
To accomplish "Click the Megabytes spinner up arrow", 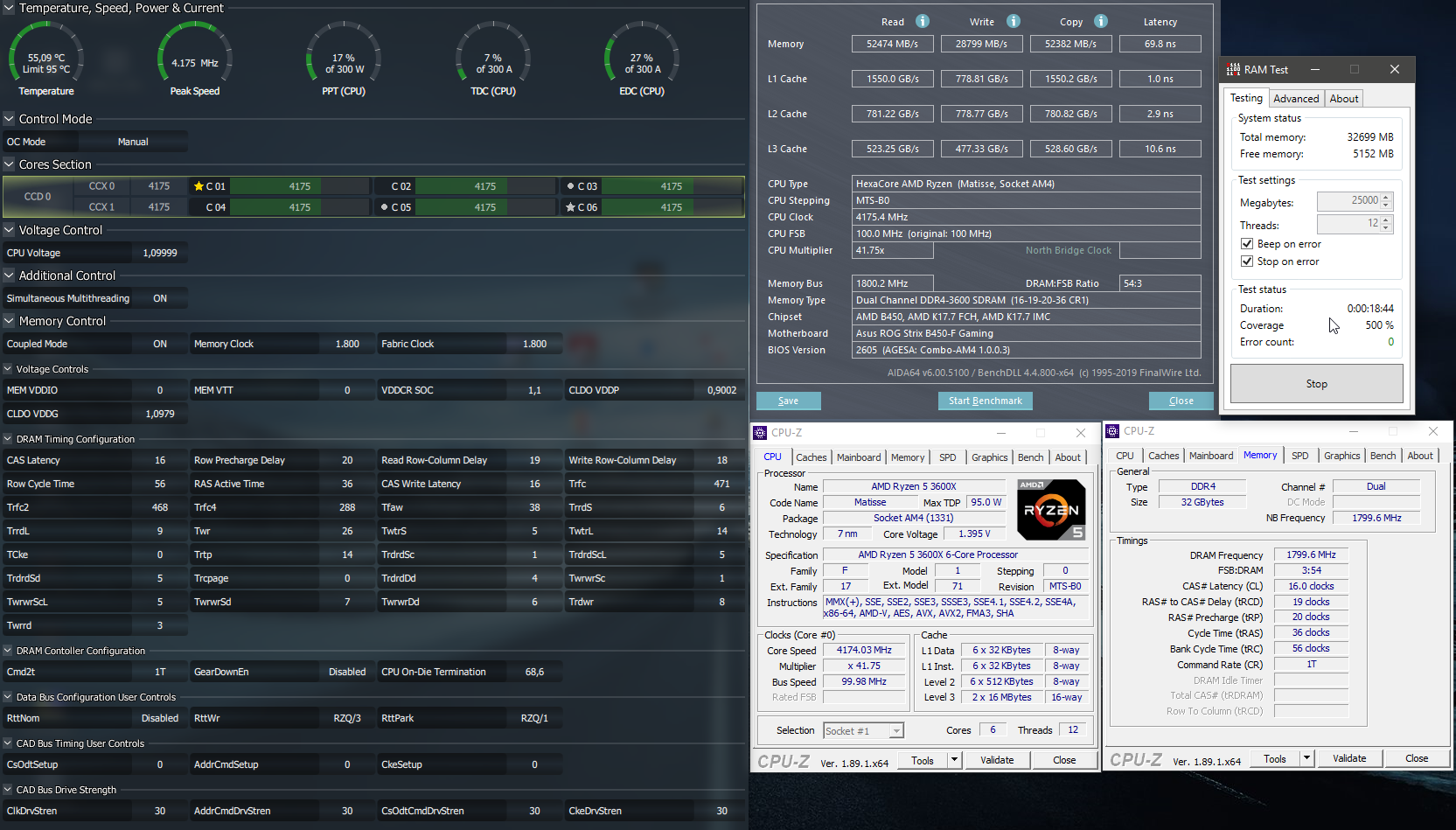I will (x=1386, y=197).
